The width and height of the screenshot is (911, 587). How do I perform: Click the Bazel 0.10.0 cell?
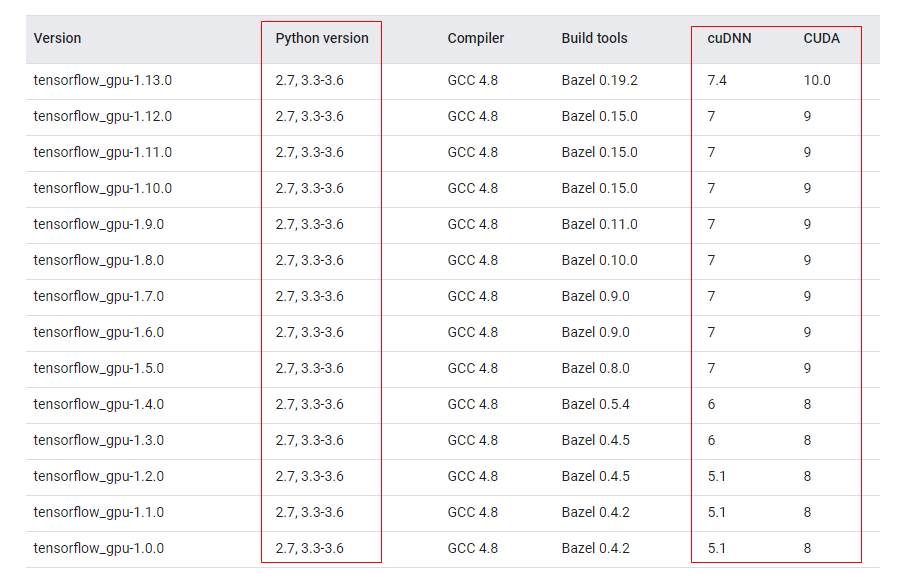(600, 260)
